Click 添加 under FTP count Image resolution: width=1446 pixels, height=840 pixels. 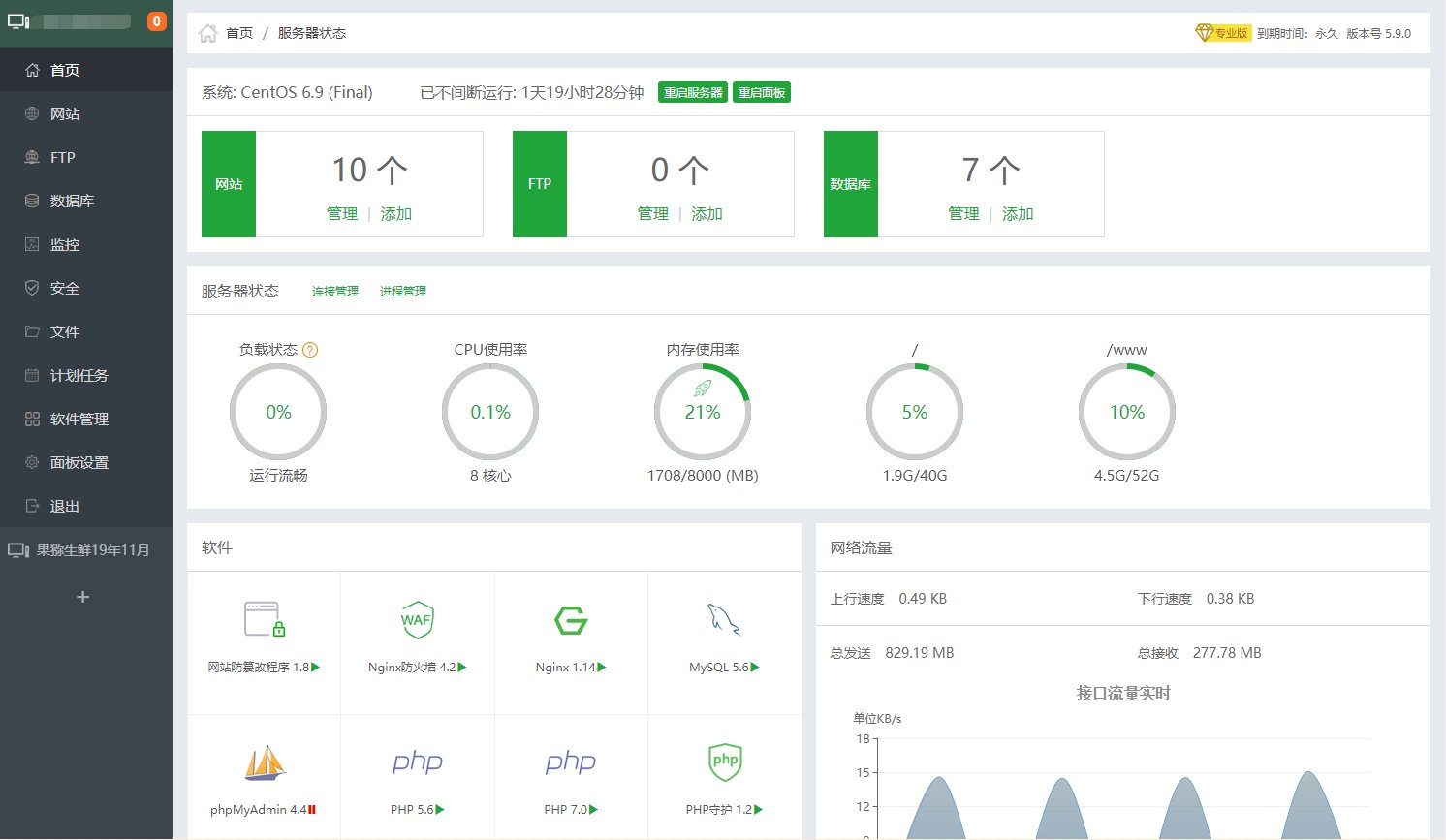point(707,213)
